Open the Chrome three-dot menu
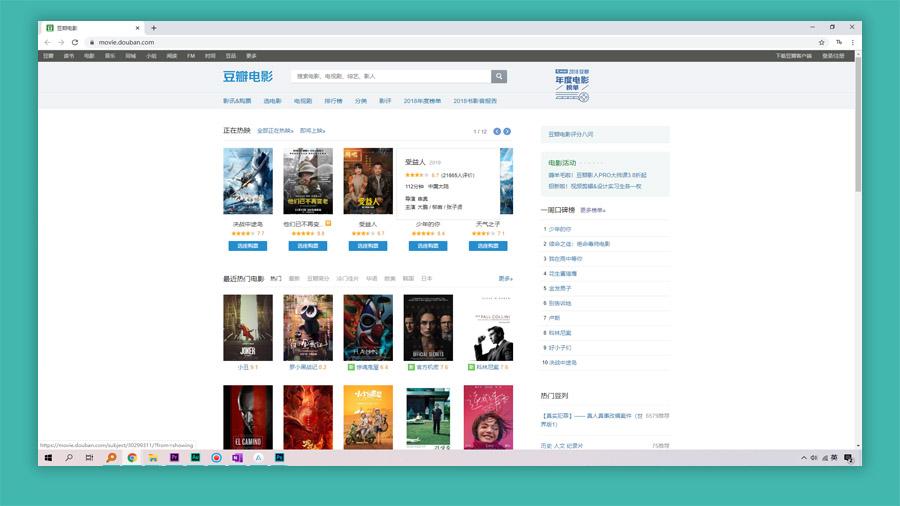This screenshot has width=900, height=506. (x=852, y=42)
